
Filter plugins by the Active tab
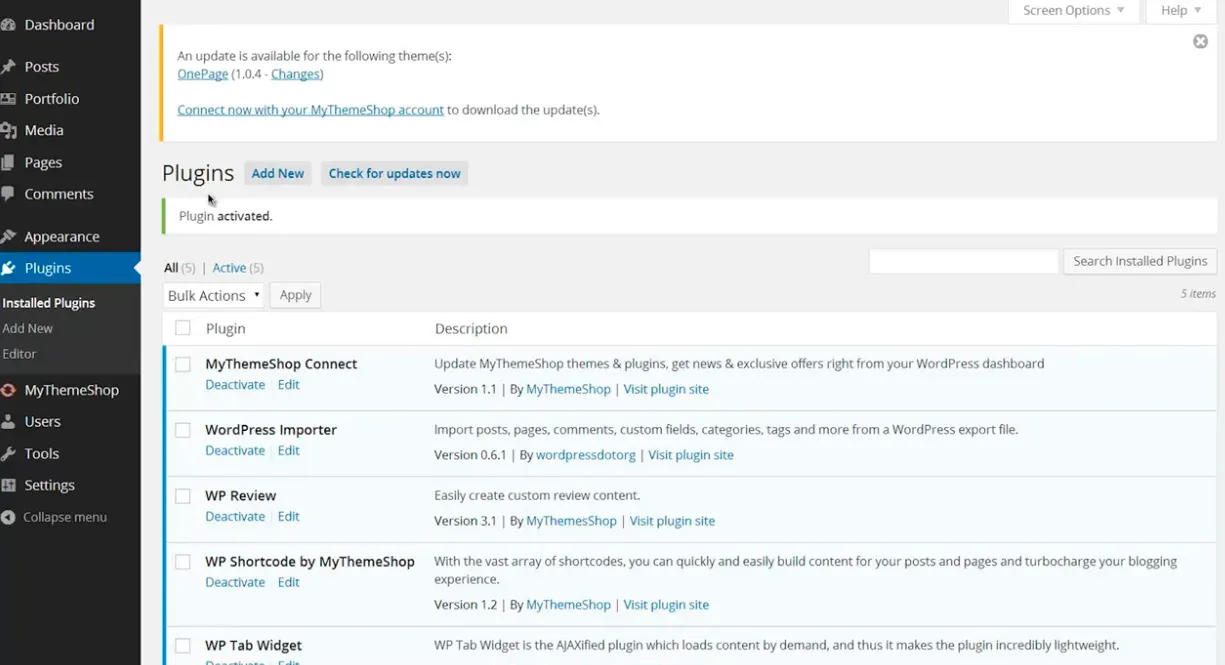(229, 268)
